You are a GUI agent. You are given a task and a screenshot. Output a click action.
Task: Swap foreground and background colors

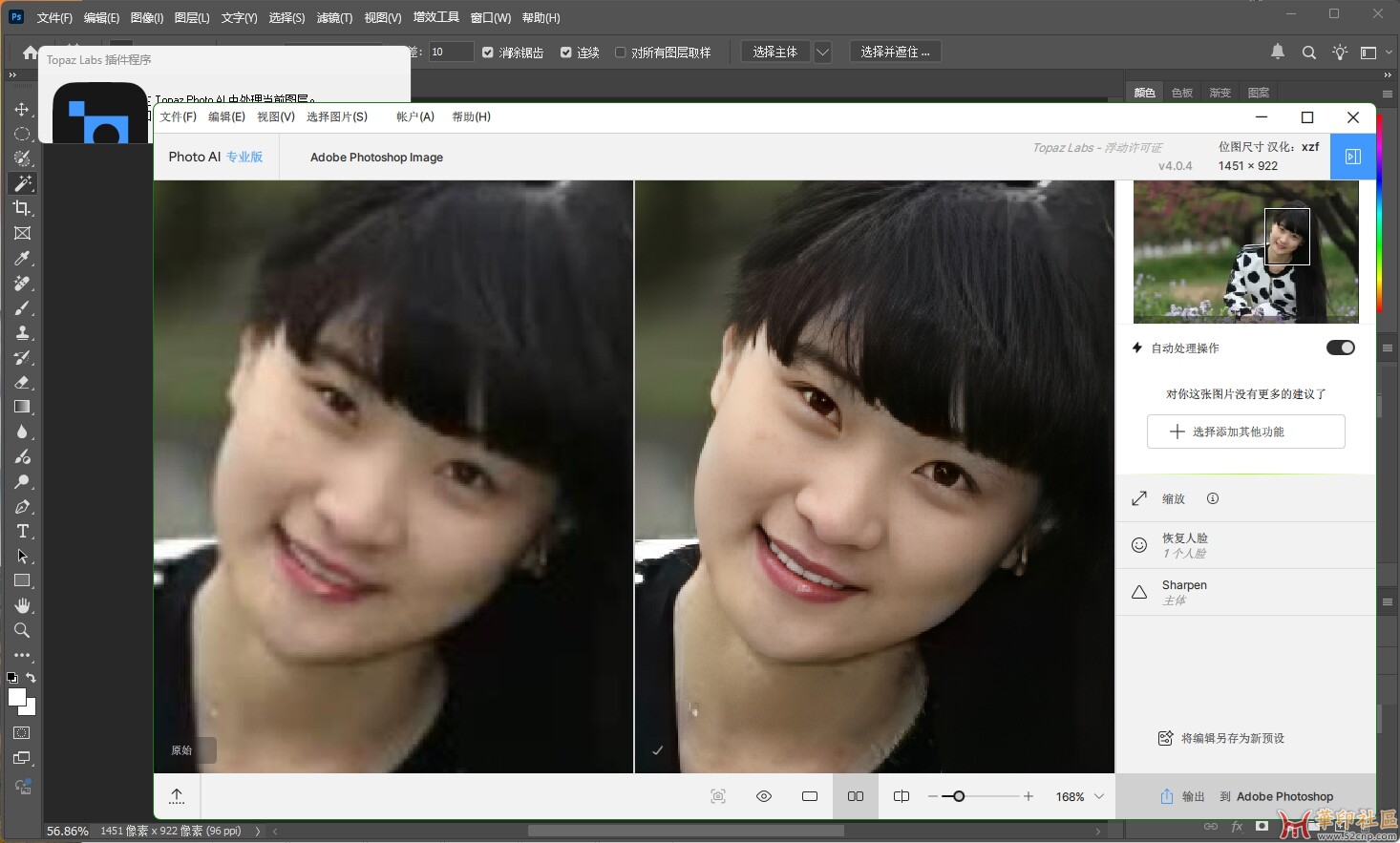tap(32, 678)
